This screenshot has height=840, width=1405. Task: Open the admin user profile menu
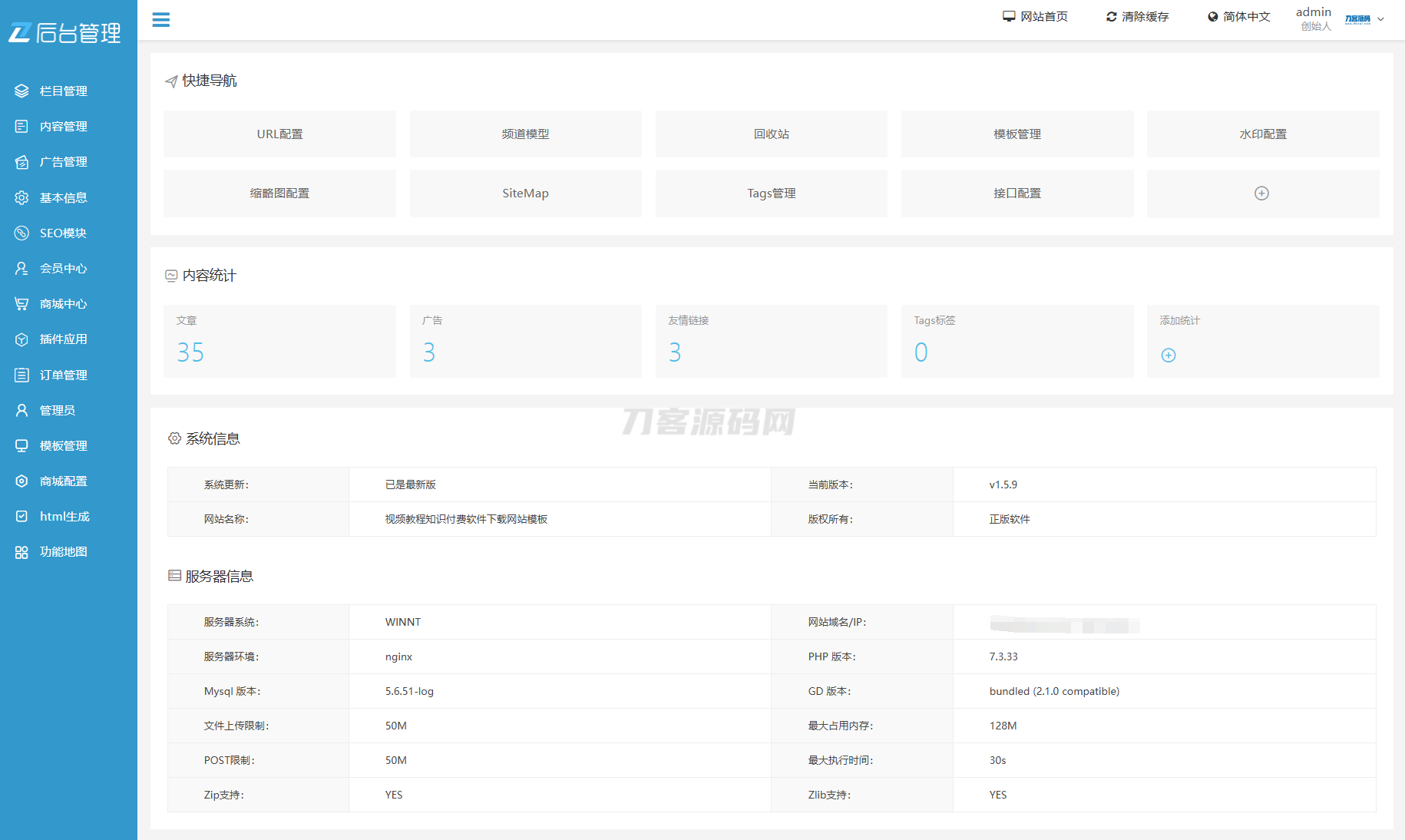point(1314,18)
